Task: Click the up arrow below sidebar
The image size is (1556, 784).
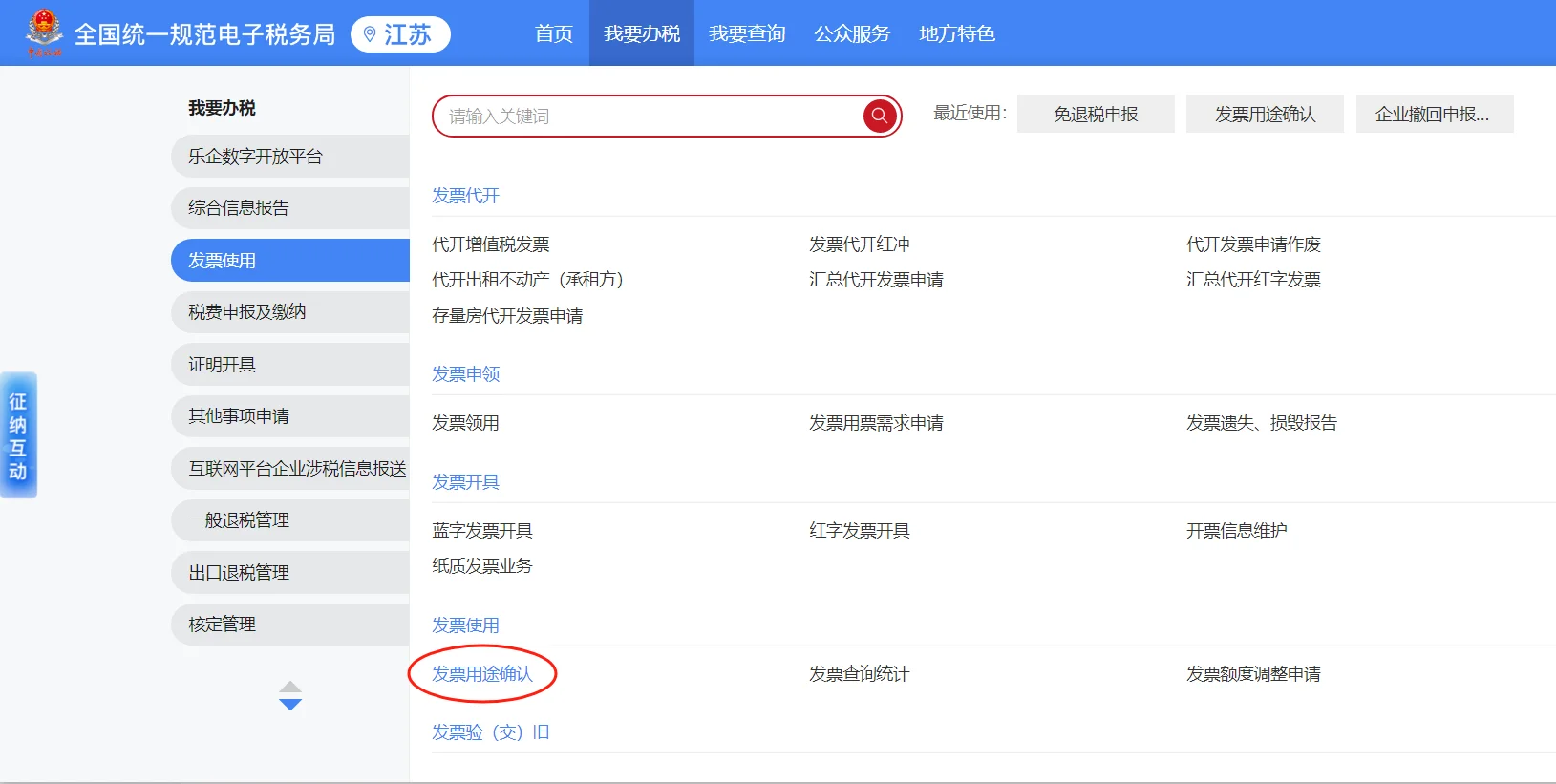Action: point(290,688)
